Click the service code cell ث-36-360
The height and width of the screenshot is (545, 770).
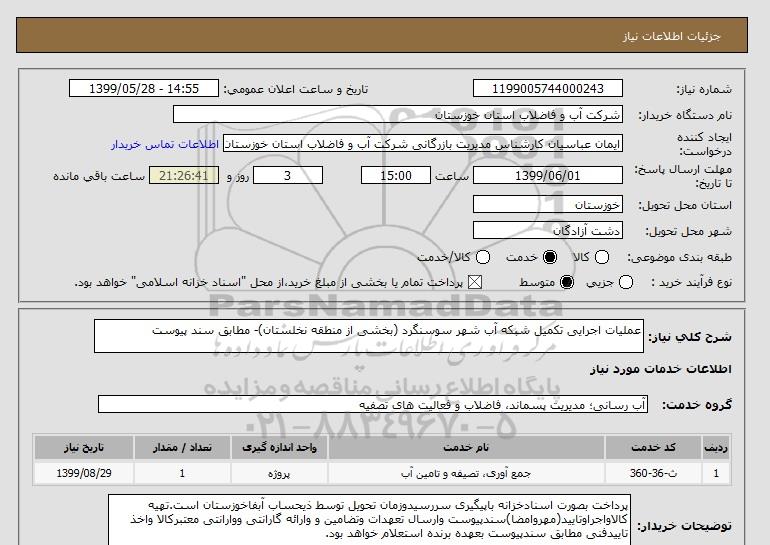[x=653, y=473]
